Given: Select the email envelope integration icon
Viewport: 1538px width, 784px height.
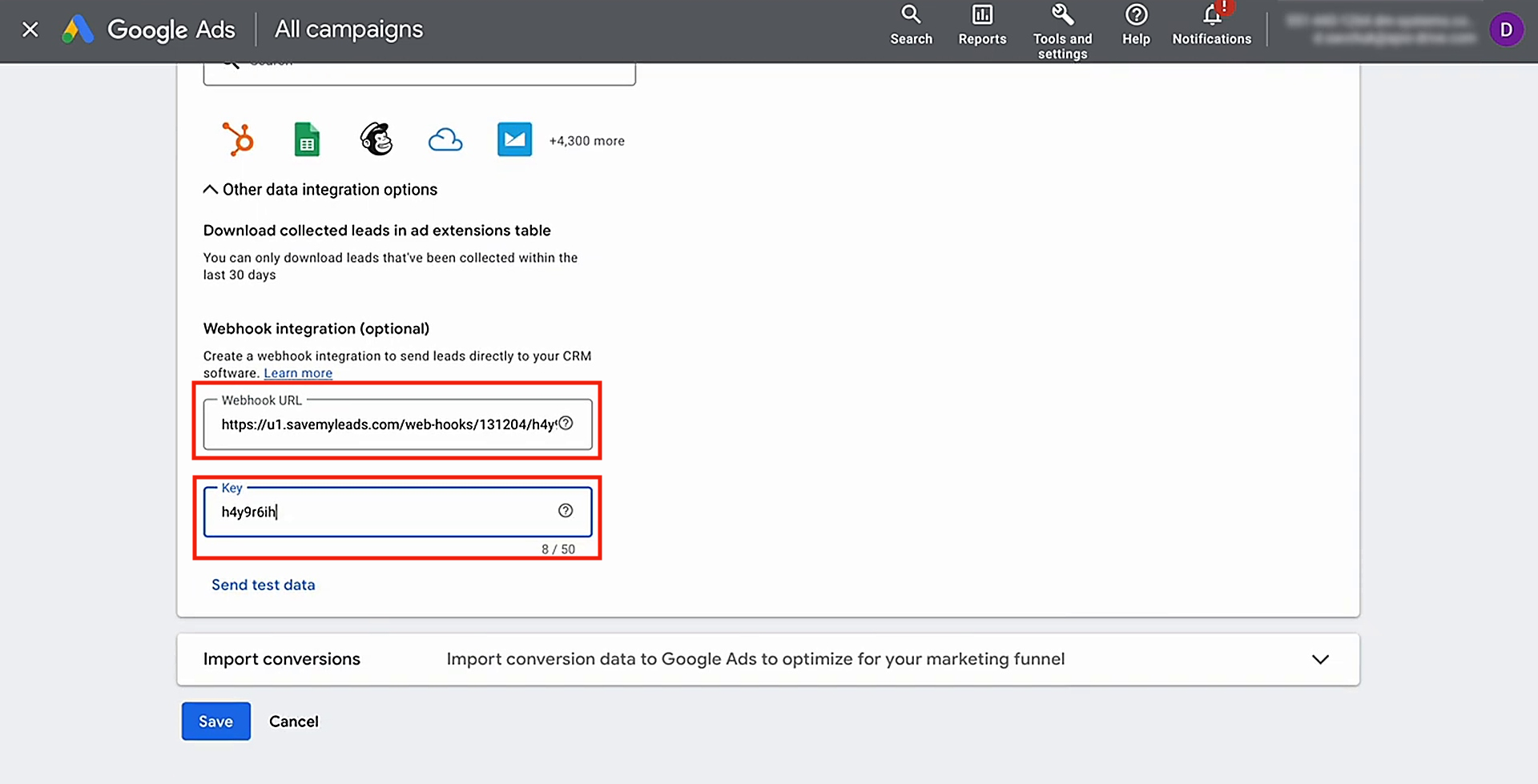Looking at the screenshot, I should pyautogui.click(x=514, y=139).
